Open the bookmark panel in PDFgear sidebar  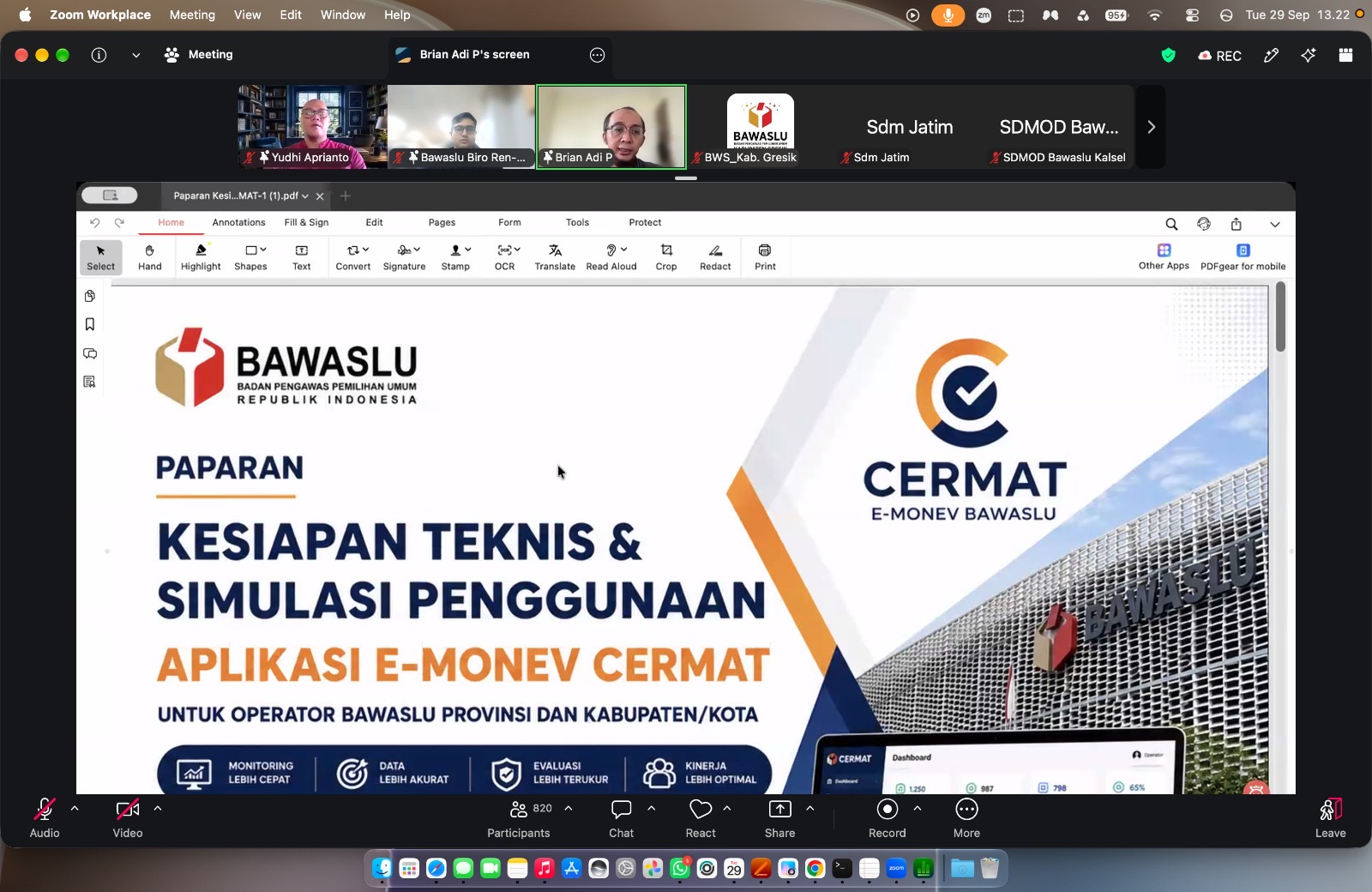90,324
